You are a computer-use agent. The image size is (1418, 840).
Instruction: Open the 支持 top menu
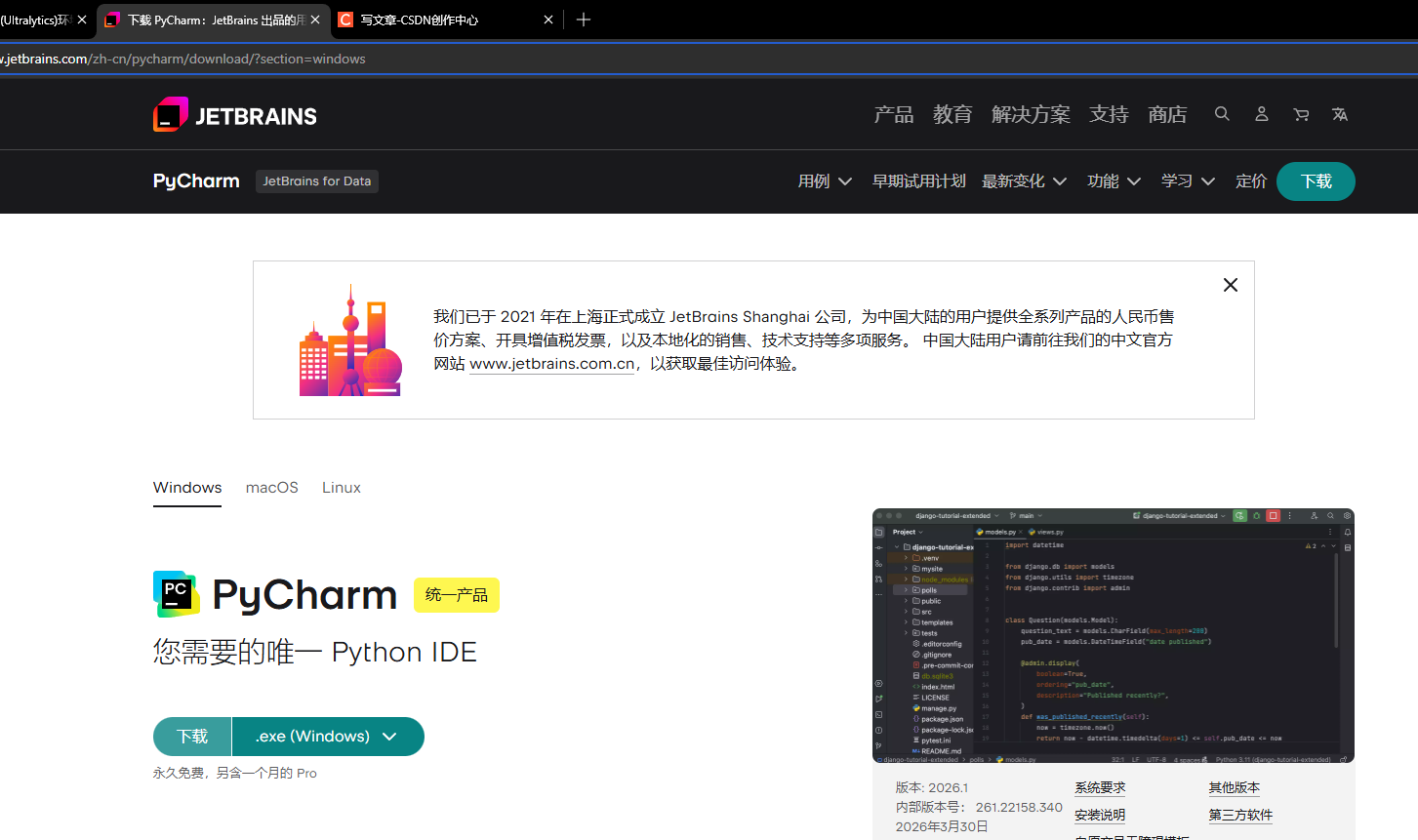(x=1109, y=114)
